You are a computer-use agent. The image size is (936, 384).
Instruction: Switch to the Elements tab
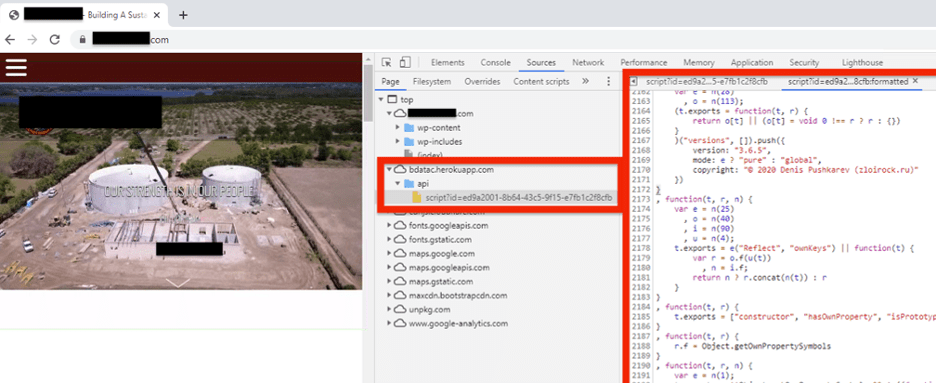(x=448, y=63)
